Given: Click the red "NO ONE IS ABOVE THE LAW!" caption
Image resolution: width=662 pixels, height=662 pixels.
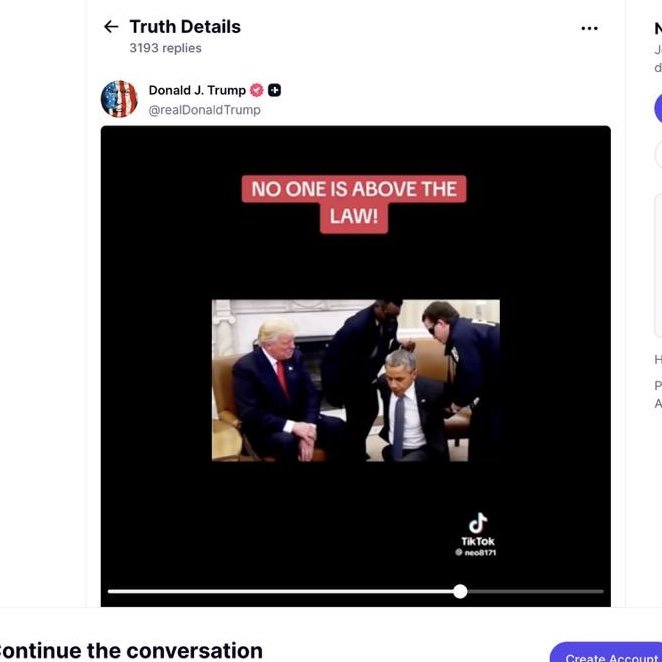Looking at the screenshot, I should click(x=354, y=203).
